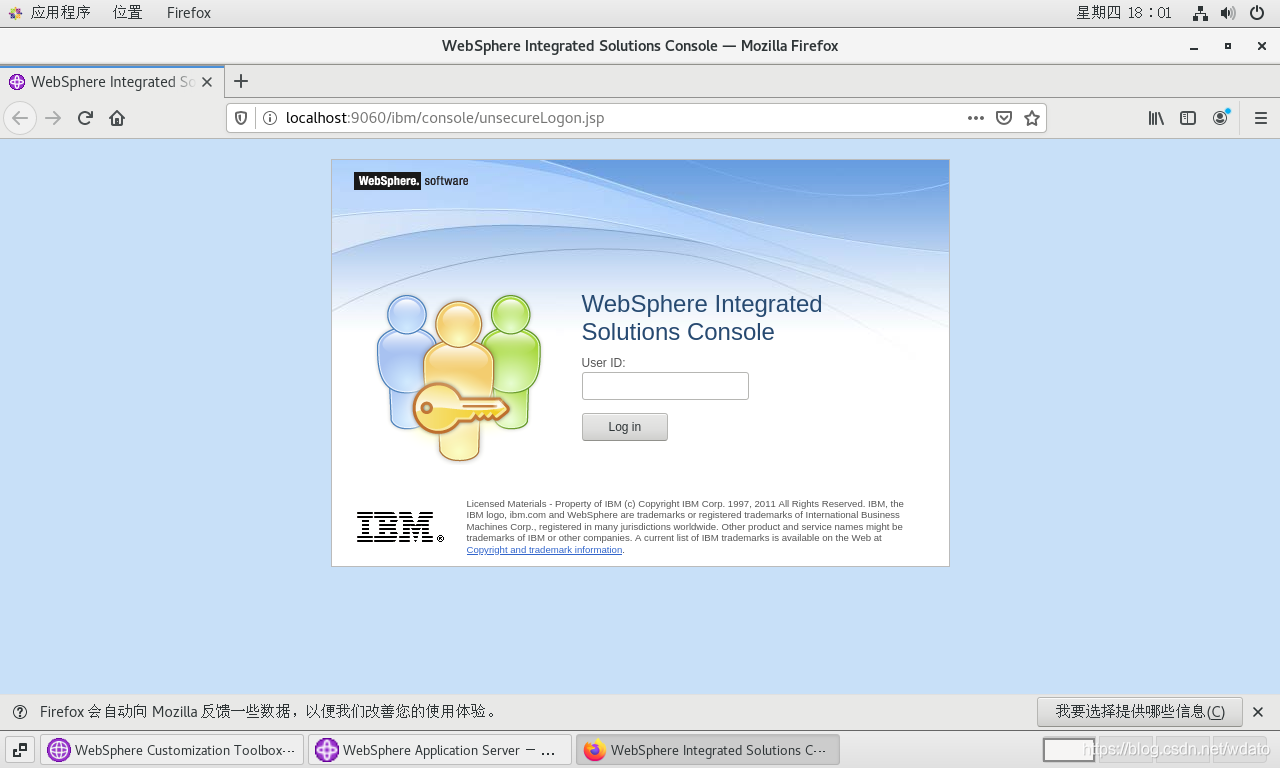Open Firefox Library icon
Viewport: 1280px width, 768px height.
click(1156, 118)
